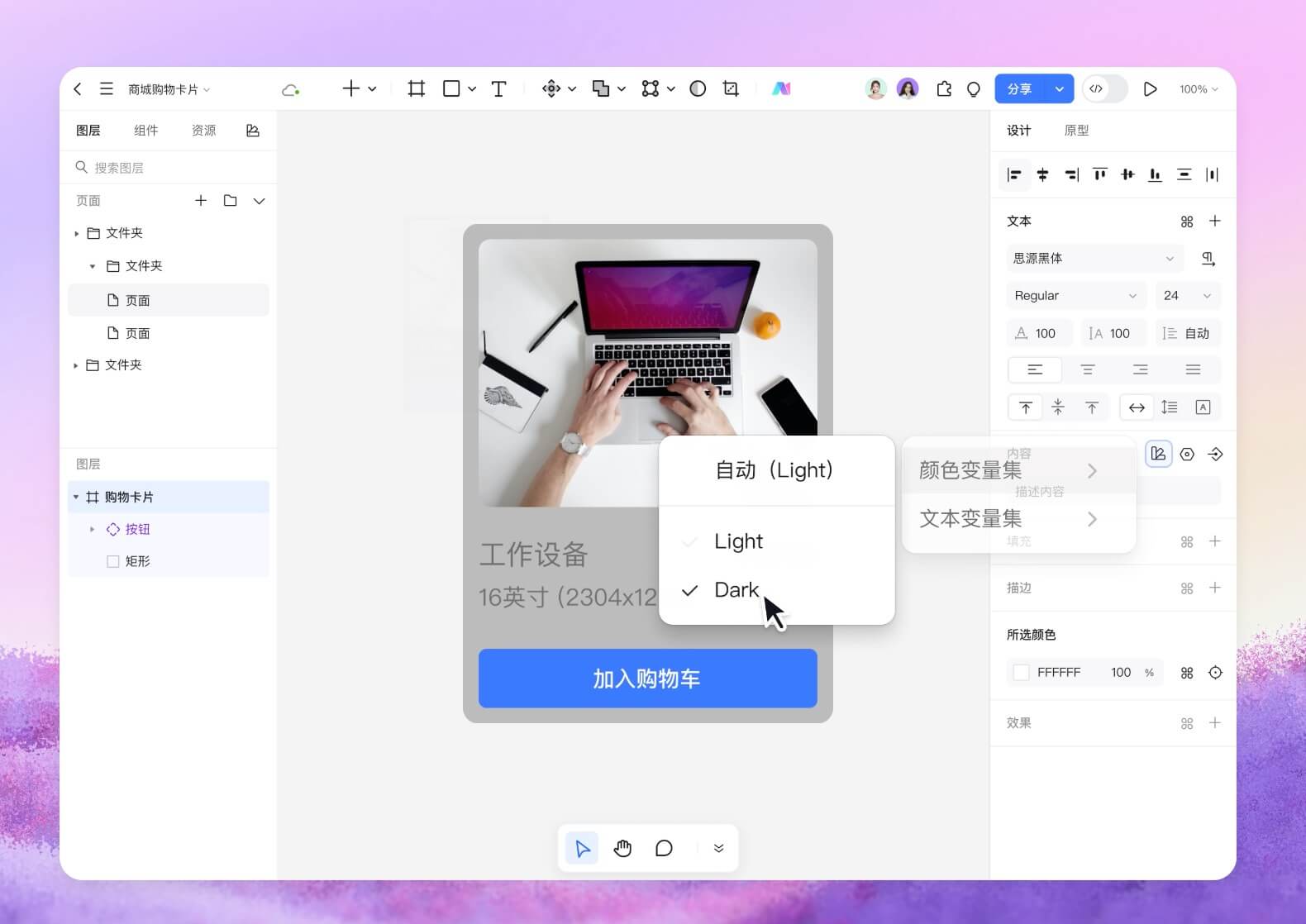Click the boolean operations icon
The image size is (1306, 924).
(x=601, y=88)
